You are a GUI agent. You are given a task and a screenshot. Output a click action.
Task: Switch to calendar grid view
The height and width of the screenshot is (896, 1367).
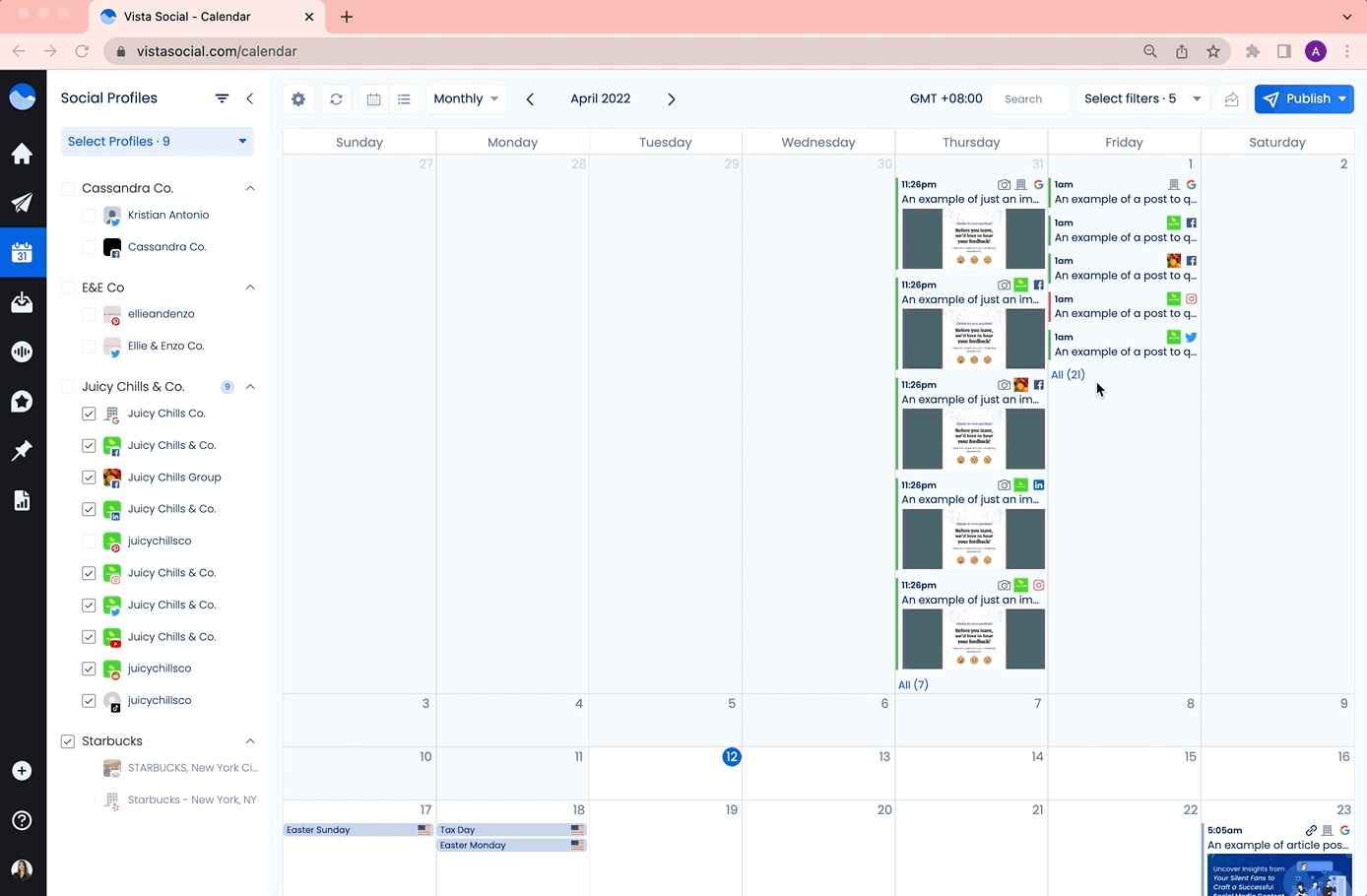373,98
